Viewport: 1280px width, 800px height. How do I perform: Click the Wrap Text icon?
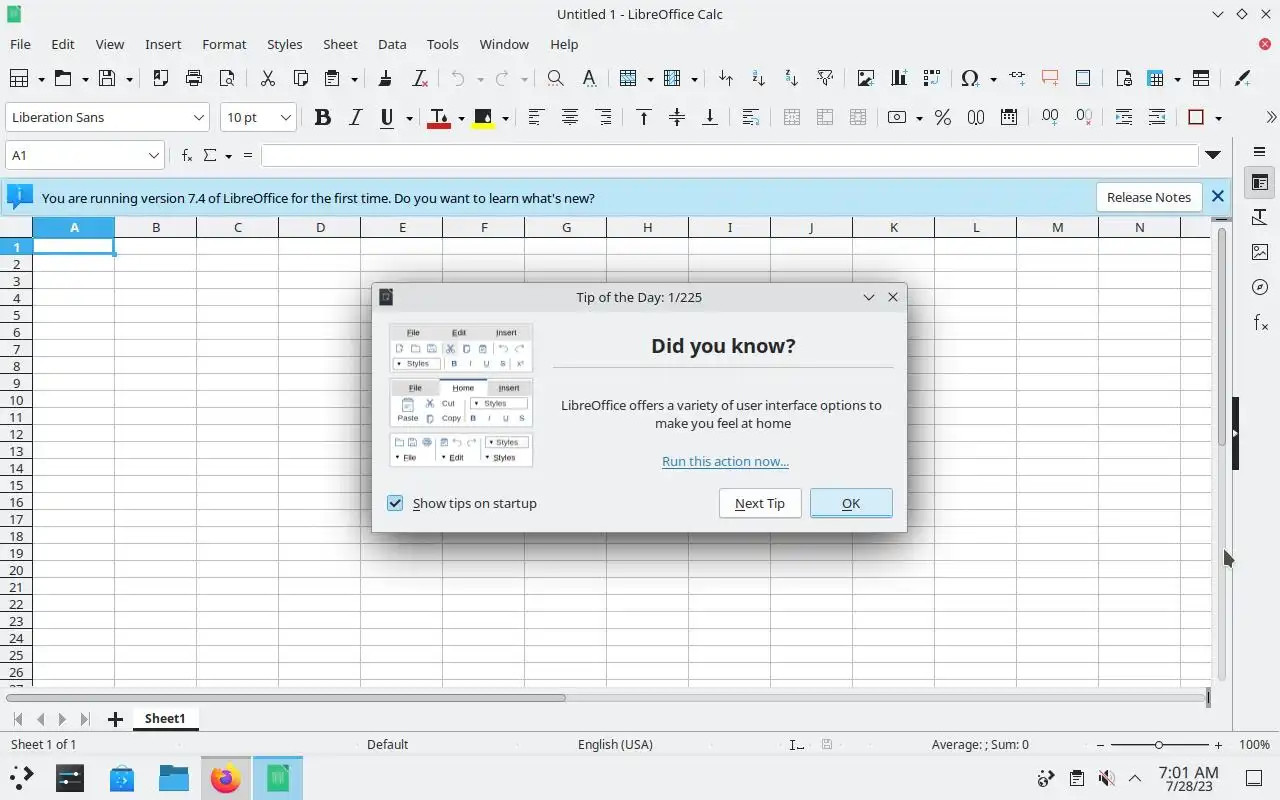click(750, 117)
